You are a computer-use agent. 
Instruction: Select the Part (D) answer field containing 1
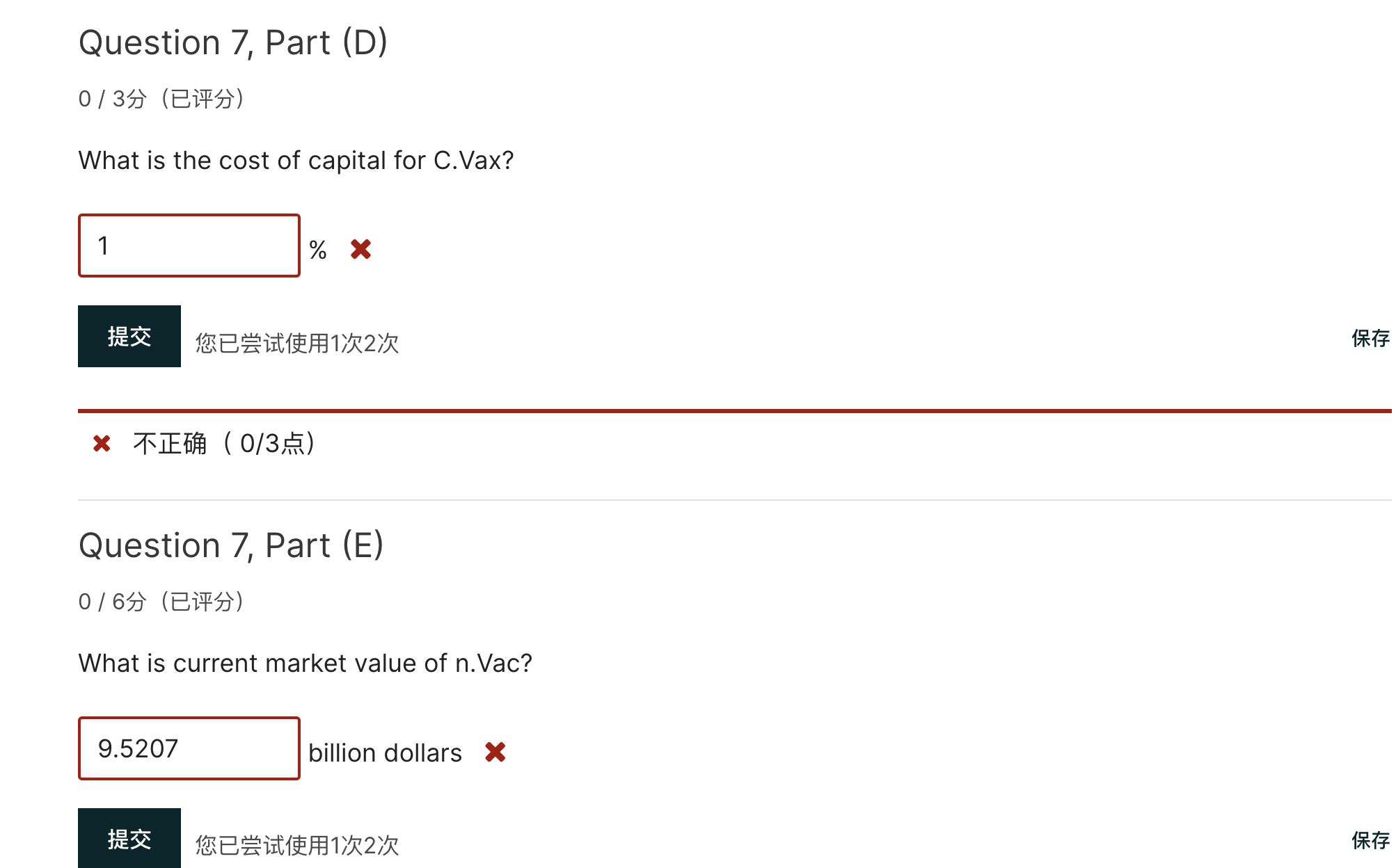189,245
